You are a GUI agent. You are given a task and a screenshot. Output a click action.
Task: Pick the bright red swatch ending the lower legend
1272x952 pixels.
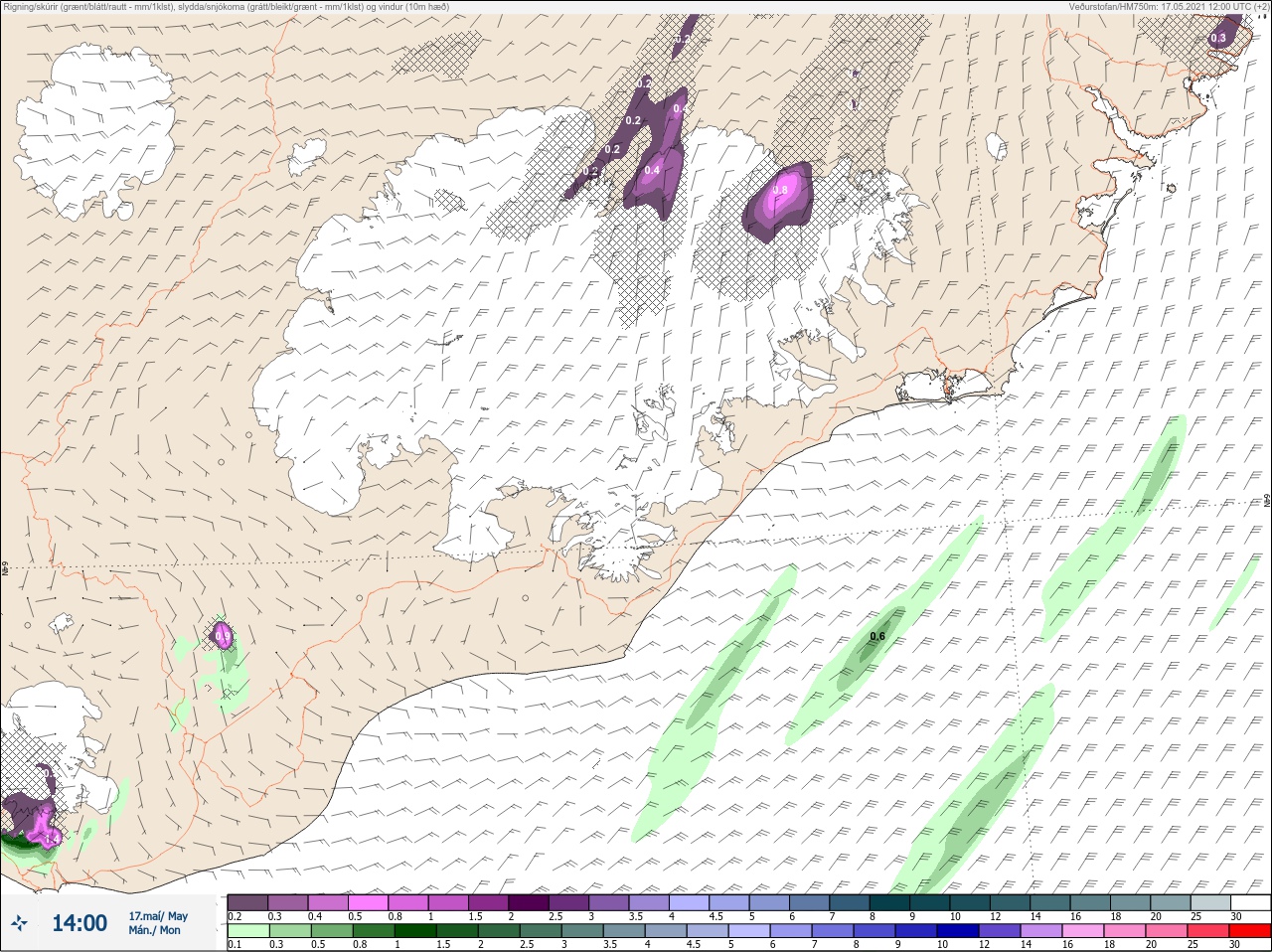1250,931
